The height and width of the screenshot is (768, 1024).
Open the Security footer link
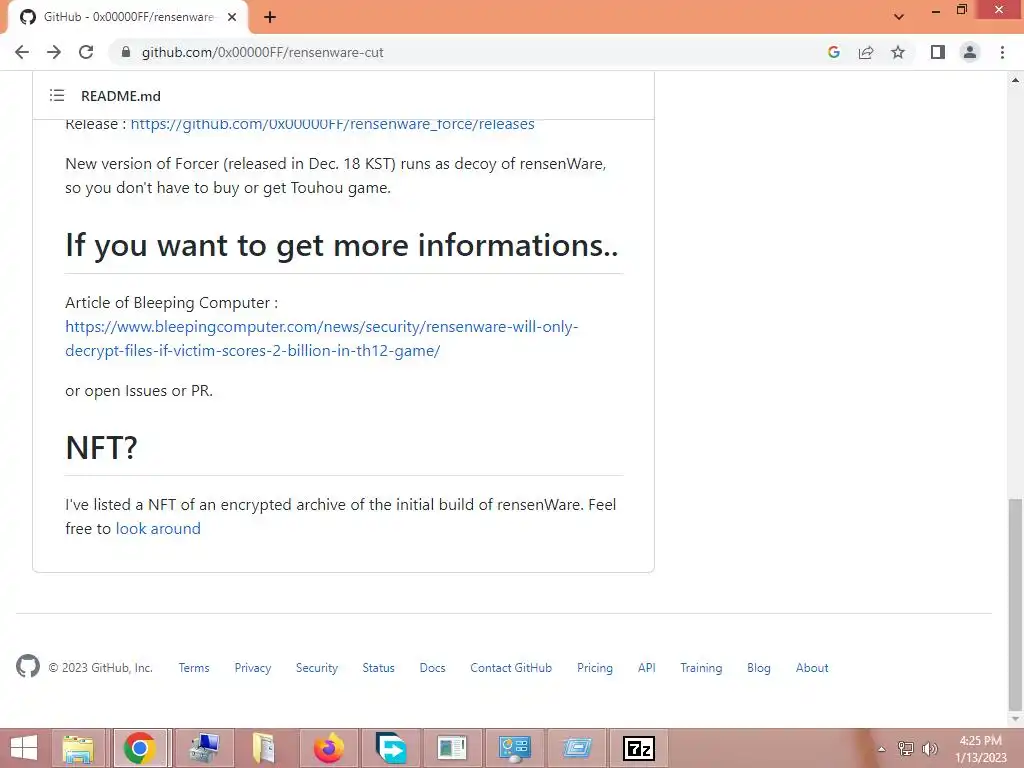pos(317,667)
